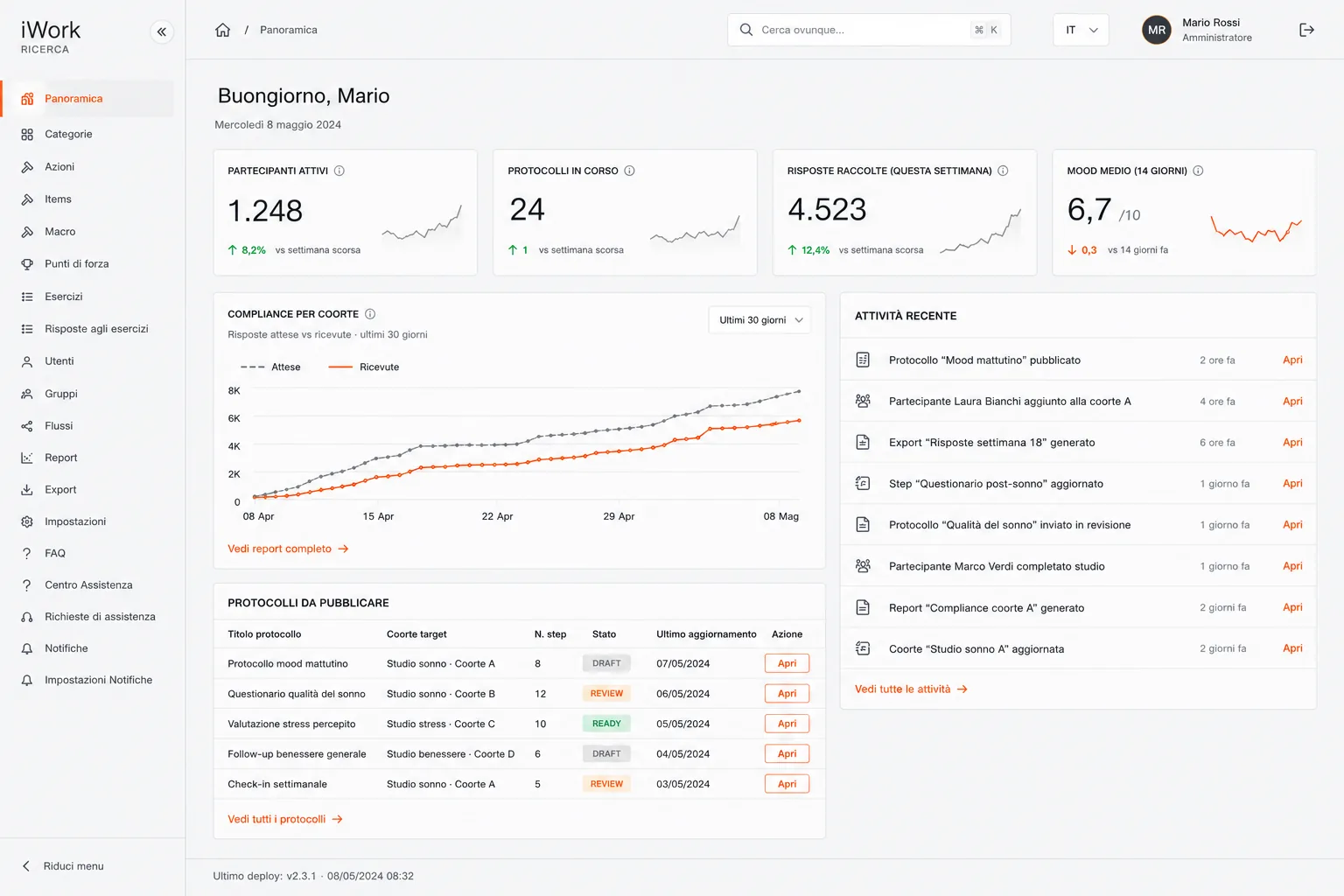1344x896 pixels.
Task: Open Panoramica in sidebar
Action: 87,99
